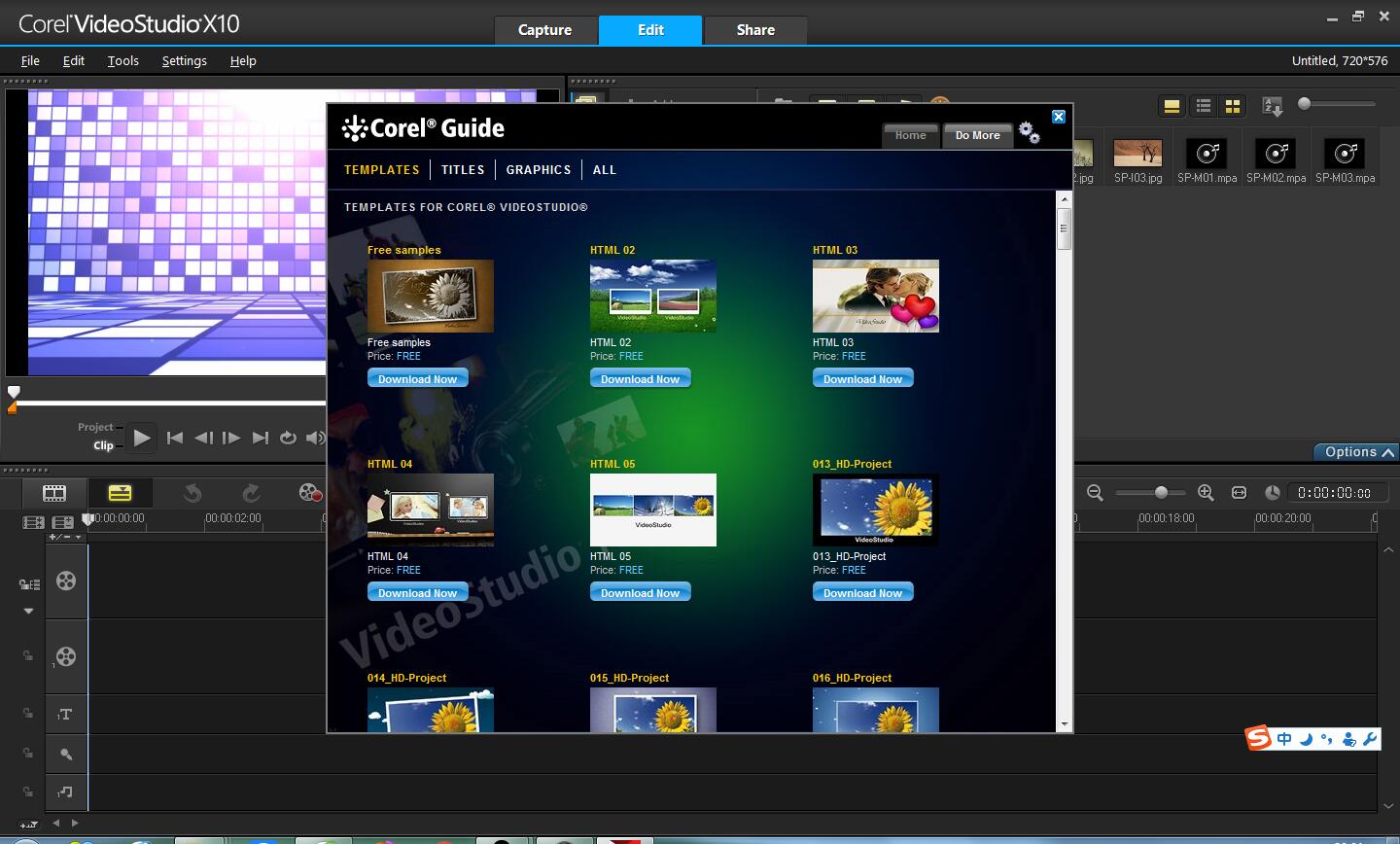The height and width of the screenshot is (844, 1400).
Task: Click the system volume speaker icon in preview
Action: pyautogui.click(x=315, y=438)
